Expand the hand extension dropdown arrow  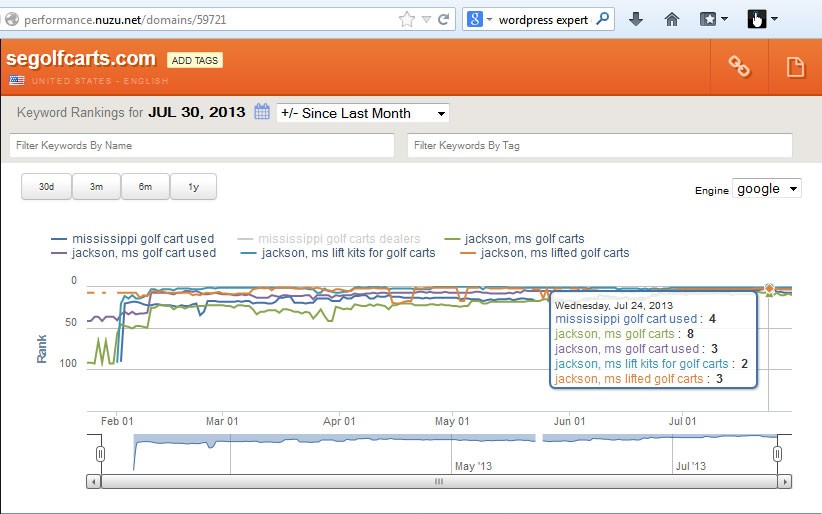pyautogui.click(x=774, y=19)
